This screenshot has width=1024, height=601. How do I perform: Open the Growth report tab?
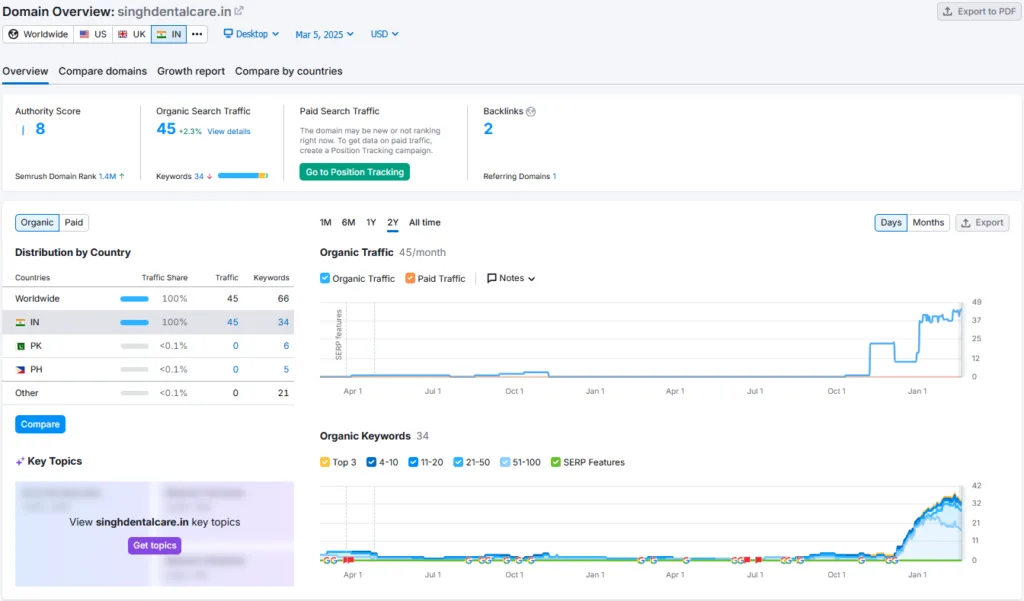[191, 71]
